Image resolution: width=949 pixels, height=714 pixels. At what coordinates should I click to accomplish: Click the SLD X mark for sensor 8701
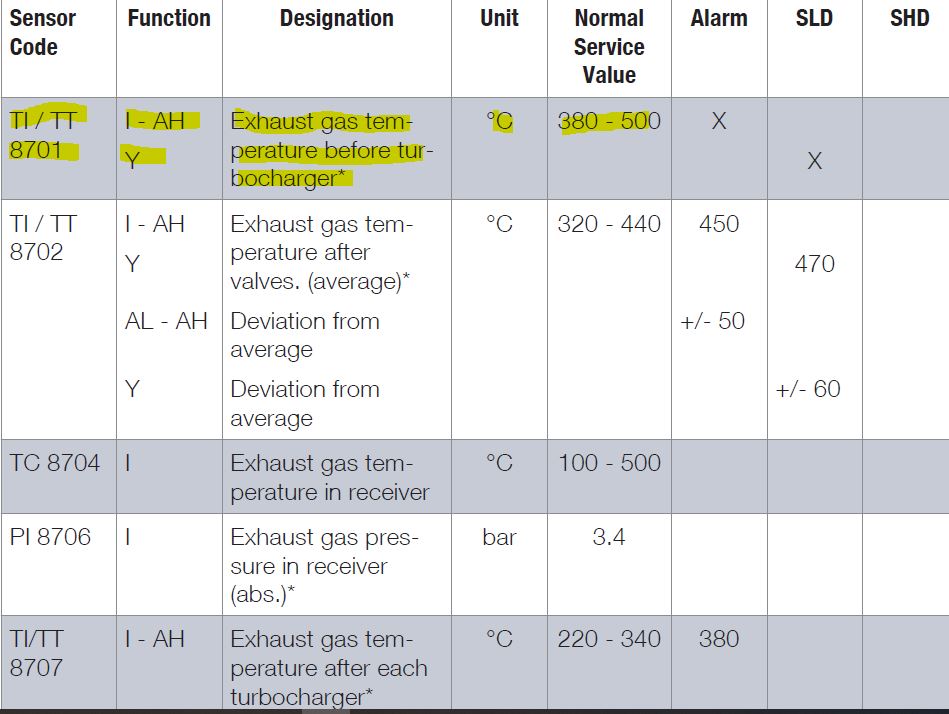(814, 161)
